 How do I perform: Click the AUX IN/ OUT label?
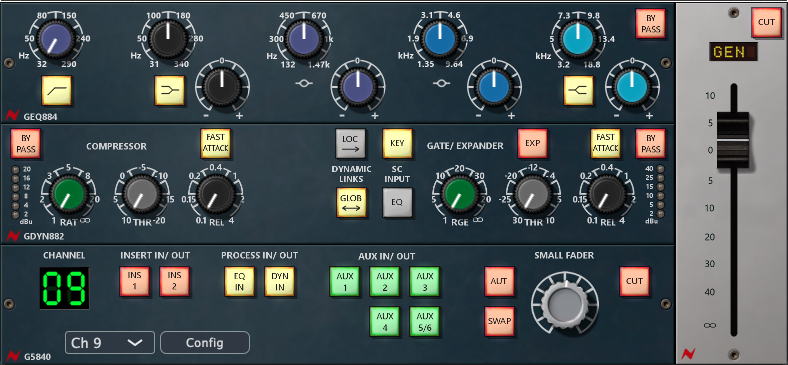pyautogui.click(x=387, y=256)
